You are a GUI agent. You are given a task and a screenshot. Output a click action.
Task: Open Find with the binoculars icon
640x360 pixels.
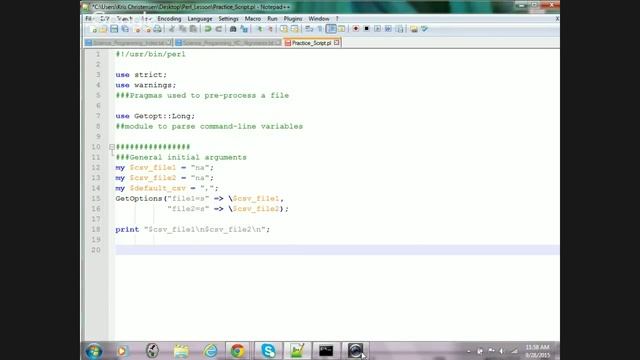pos(233,29)
